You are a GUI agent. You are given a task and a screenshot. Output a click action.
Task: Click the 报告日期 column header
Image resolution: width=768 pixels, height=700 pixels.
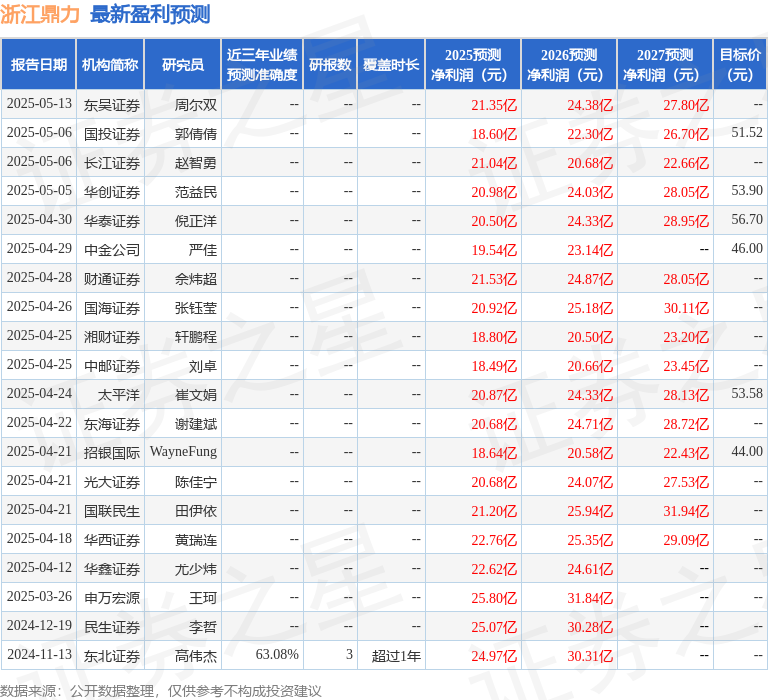tap(39, 65)
